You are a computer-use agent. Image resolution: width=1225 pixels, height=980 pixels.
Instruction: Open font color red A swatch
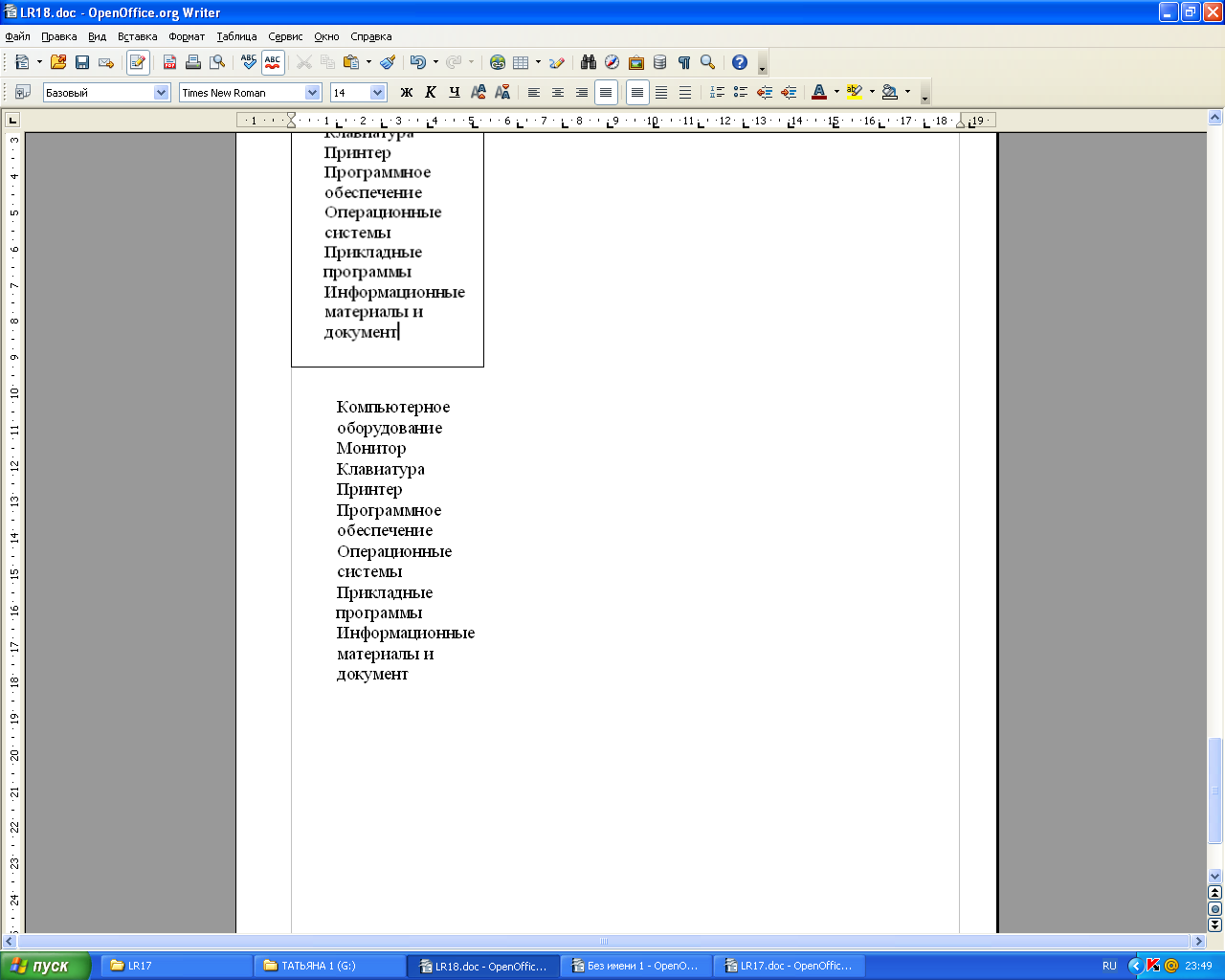point(819,93)
